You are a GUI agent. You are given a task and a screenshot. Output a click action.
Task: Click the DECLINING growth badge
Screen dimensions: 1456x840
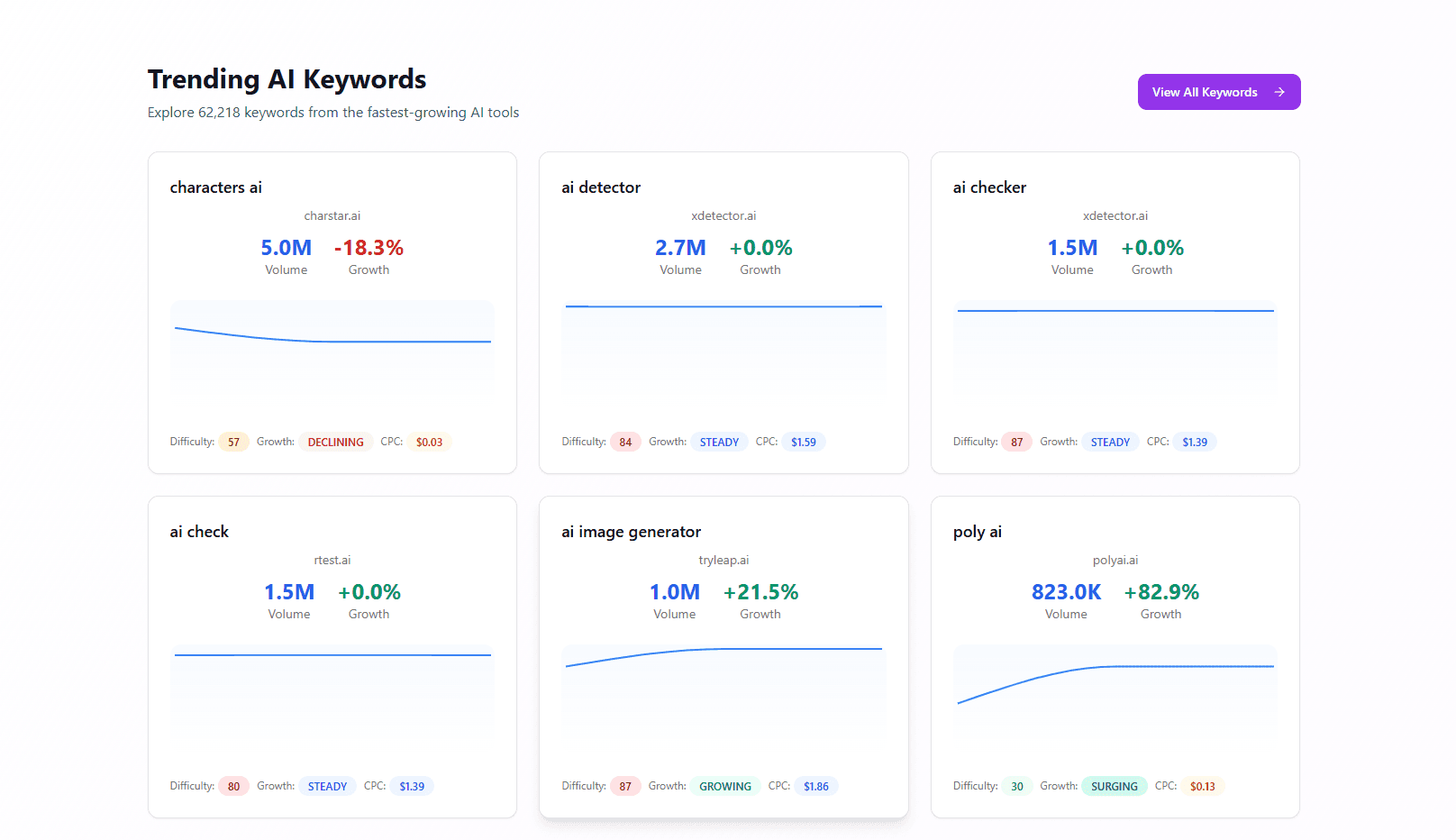(335, 443)
